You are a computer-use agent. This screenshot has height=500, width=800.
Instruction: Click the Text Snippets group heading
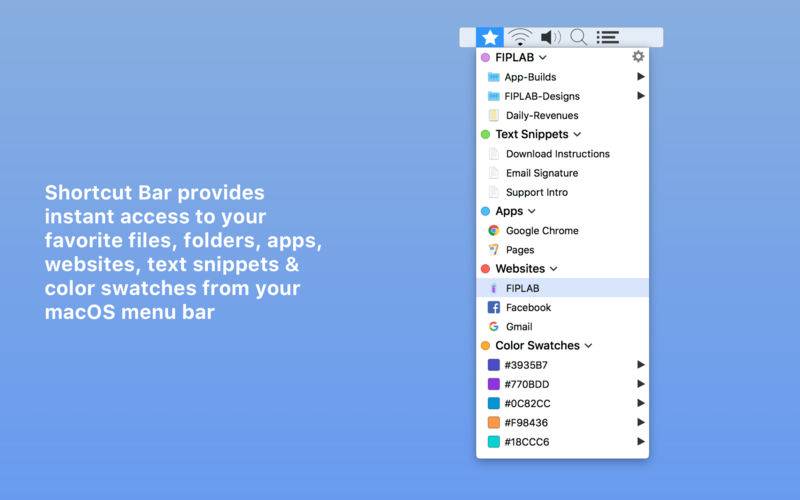pyautogui.click(x=532, y=134)
